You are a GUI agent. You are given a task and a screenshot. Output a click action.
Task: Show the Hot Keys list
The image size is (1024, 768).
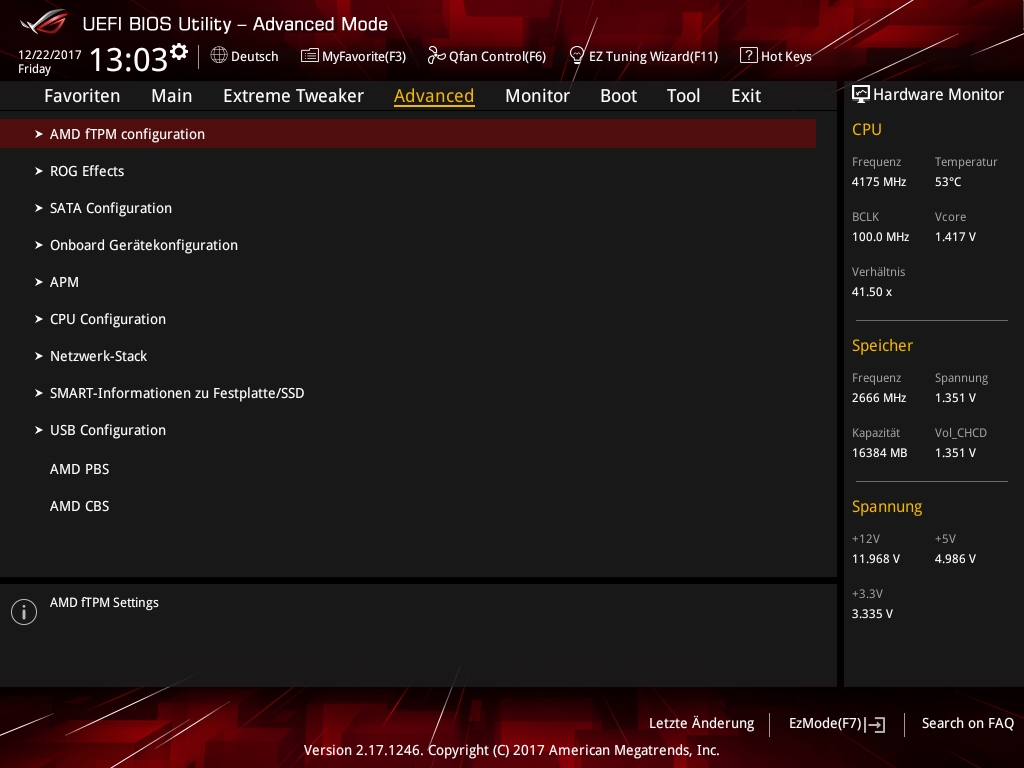776,56
